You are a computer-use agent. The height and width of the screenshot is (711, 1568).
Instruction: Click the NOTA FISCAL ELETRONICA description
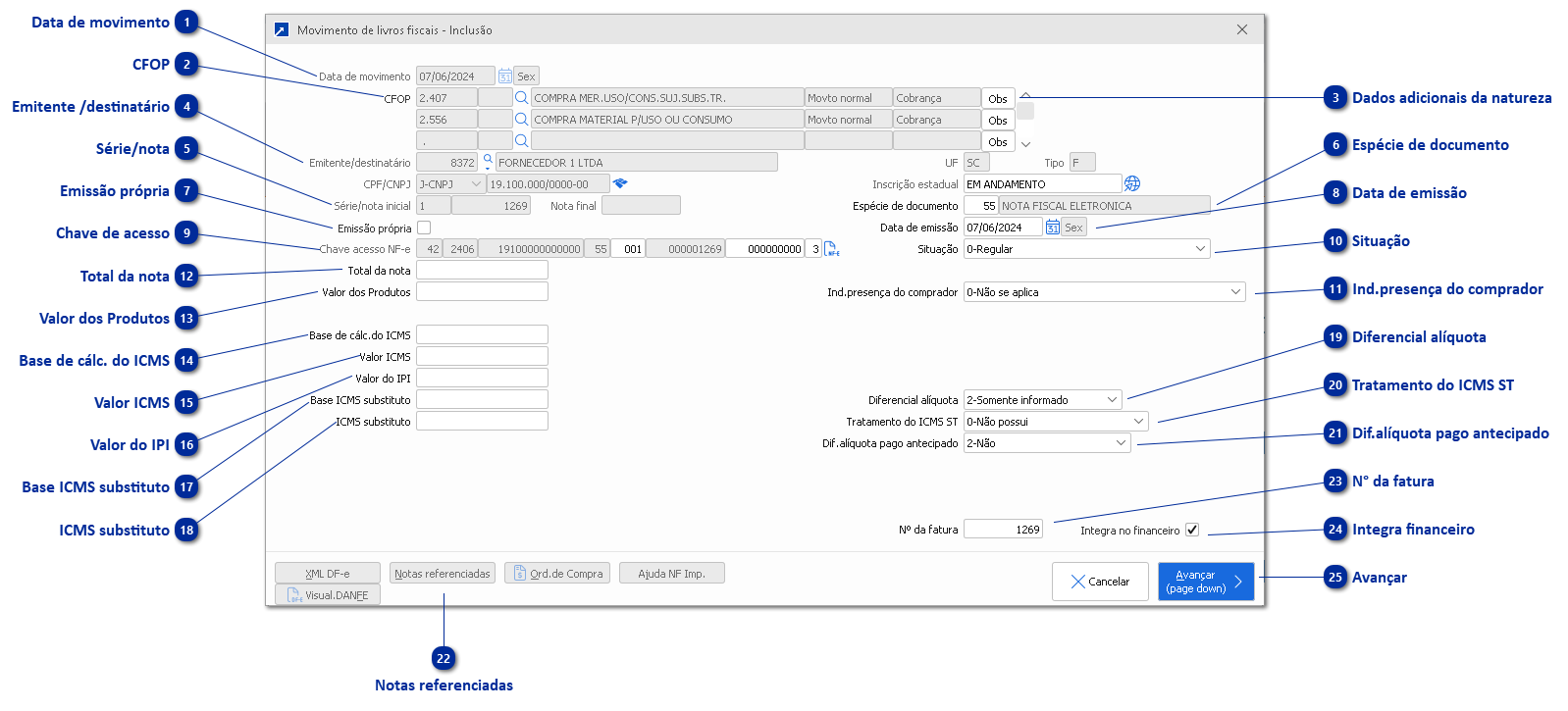1105,206
